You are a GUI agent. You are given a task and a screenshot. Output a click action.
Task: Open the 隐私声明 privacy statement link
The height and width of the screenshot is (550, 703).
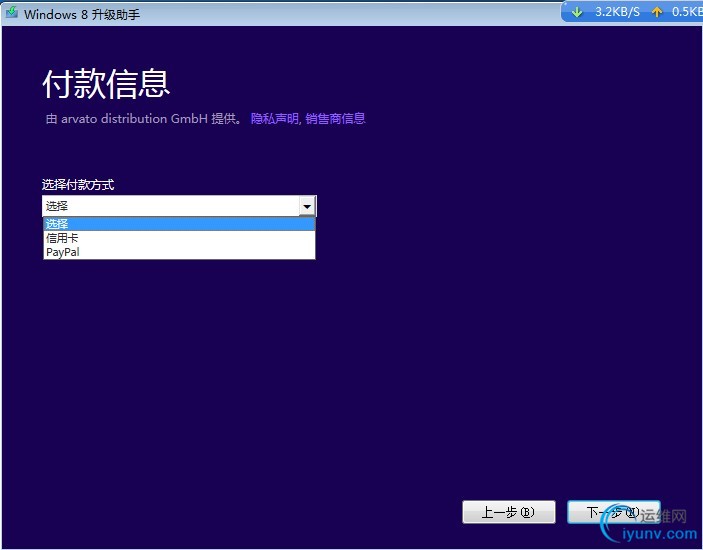(274, 118)
